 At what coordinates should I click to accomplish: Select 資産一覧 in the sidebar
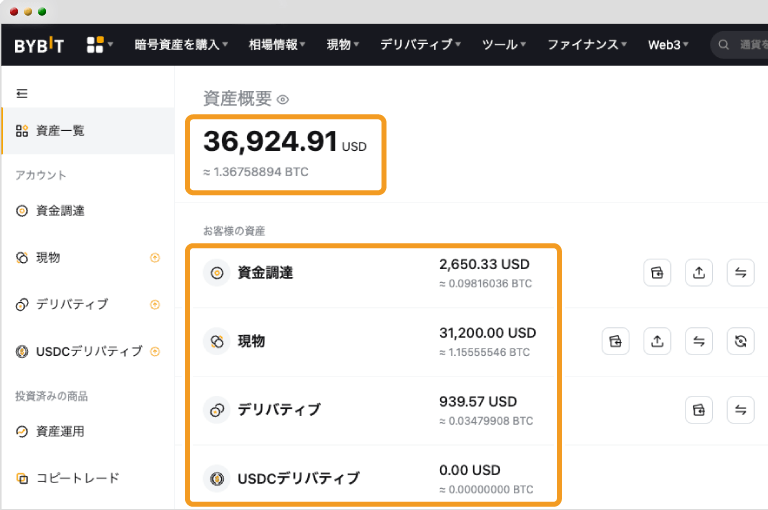point(88,131)
